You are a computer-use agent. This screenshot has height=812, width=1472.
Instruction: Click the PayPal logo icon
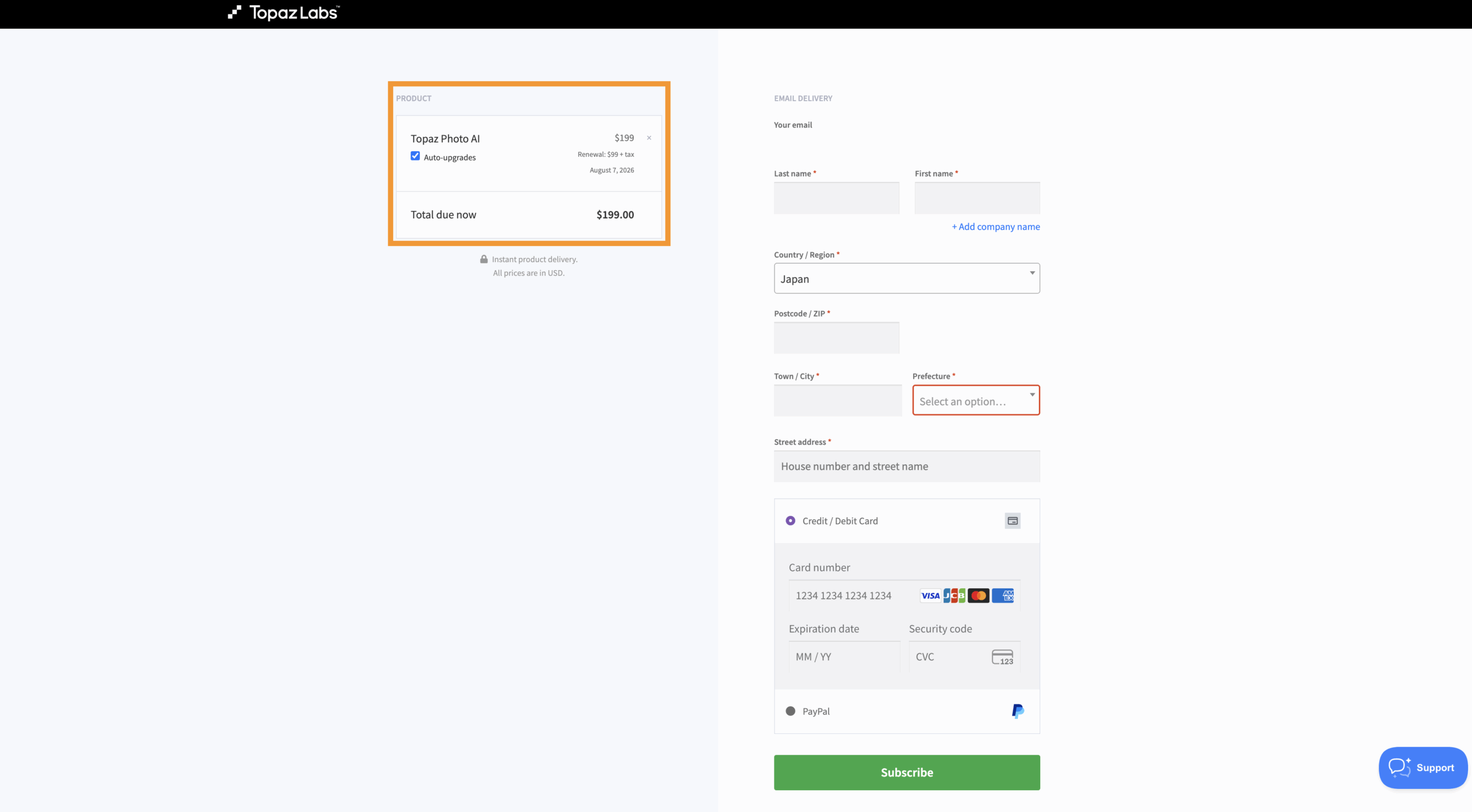tap(1018, 711)
